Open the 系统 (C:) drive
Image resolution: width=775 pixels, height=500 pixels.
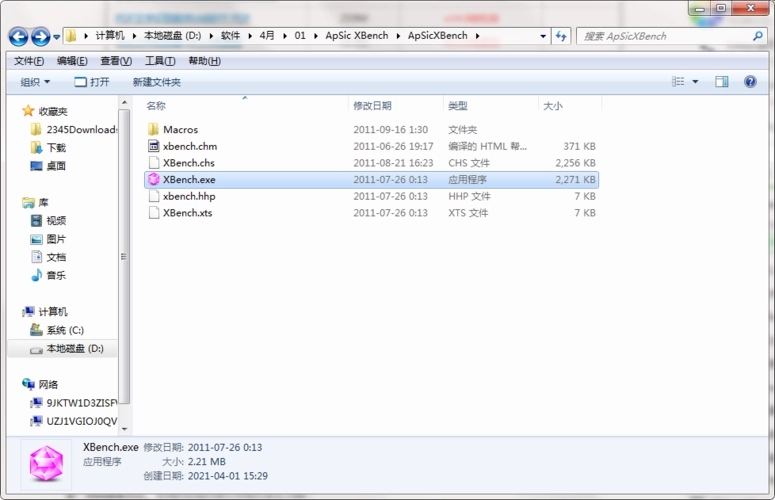click(x=65, y=330)
